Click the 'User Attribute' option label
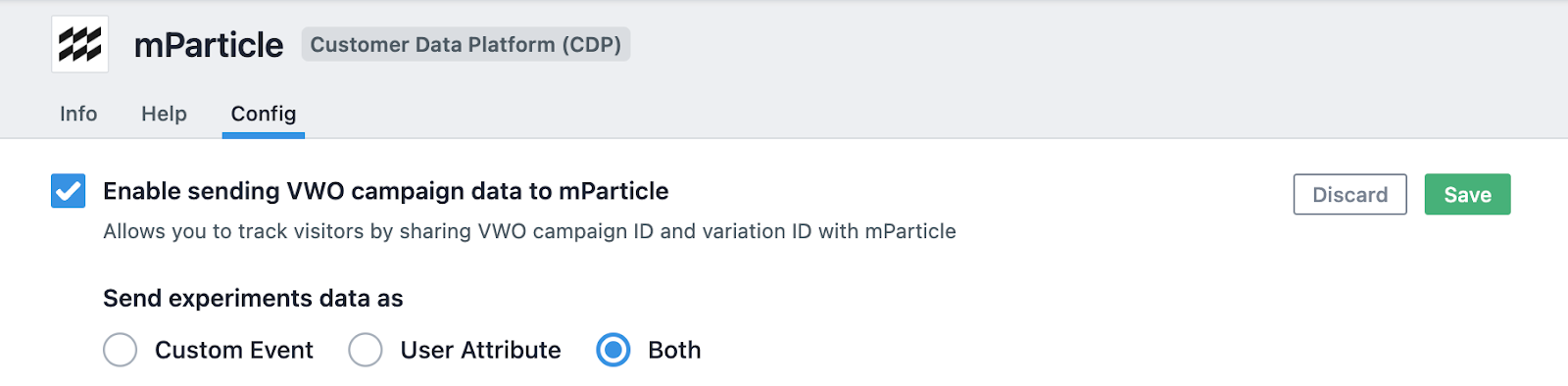Image resolution: width=1568 pixels, height=386 pixels. point(481,350)
